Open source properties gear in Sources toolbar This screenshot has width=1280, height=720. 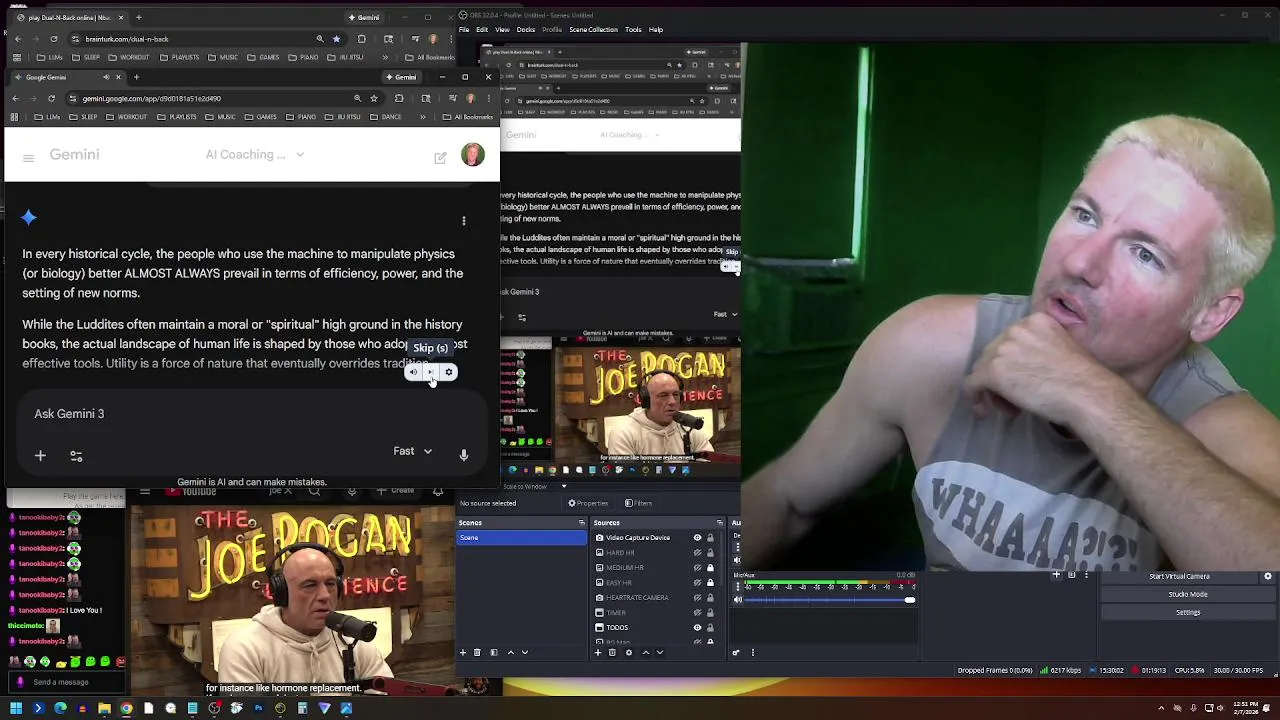(x=628, y=652)
